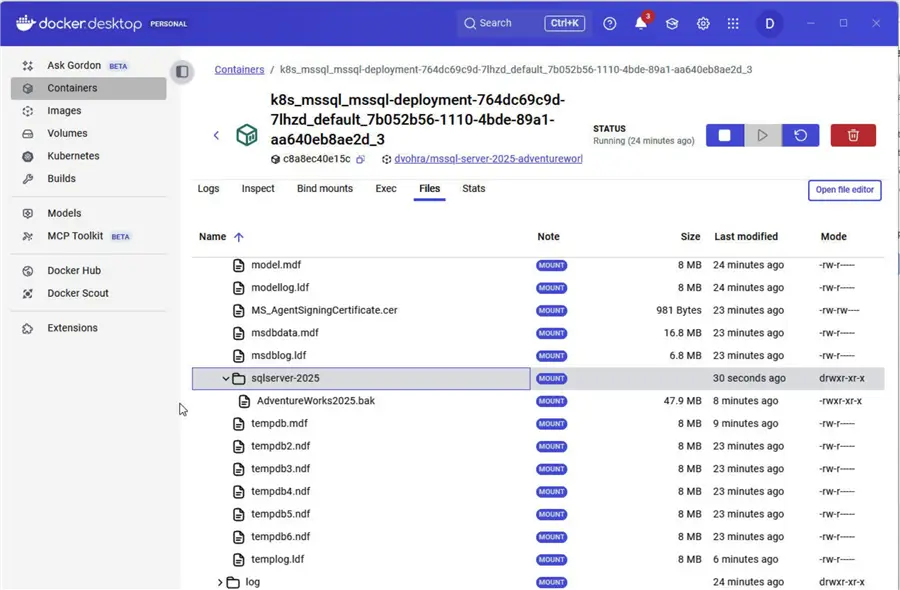Open Models in the sidebar
The width and height of the screenshot is (900, 590).
pyautogui.click(x=88, y=214)
